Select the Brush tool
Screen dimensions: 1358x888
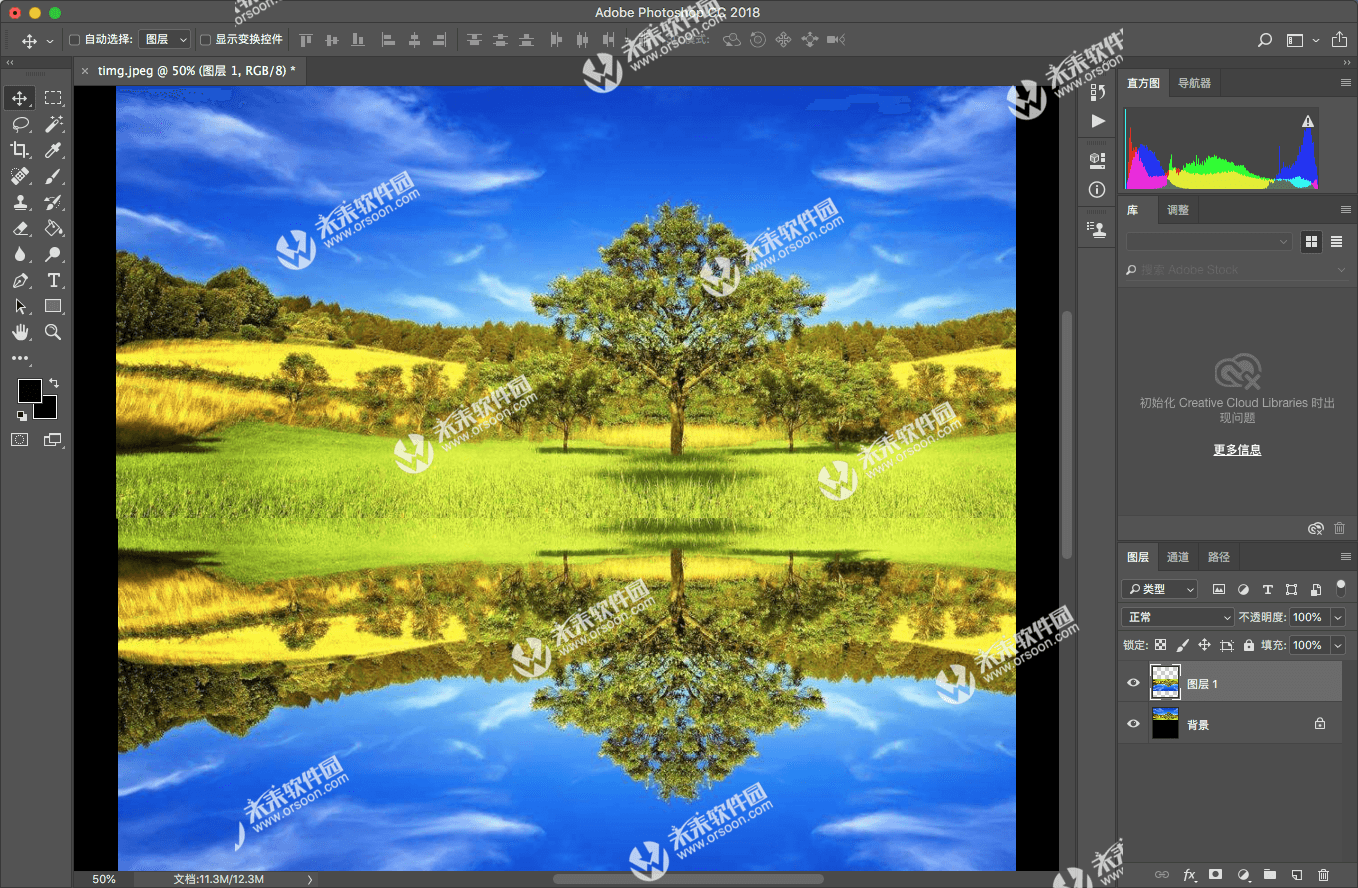click(53, 176)
